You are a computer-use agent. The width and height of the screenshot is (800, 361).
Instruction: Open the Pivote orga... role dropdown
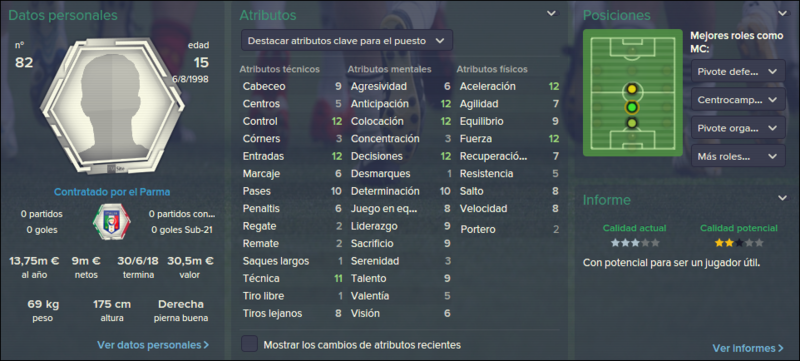click(x=738, y=128)
